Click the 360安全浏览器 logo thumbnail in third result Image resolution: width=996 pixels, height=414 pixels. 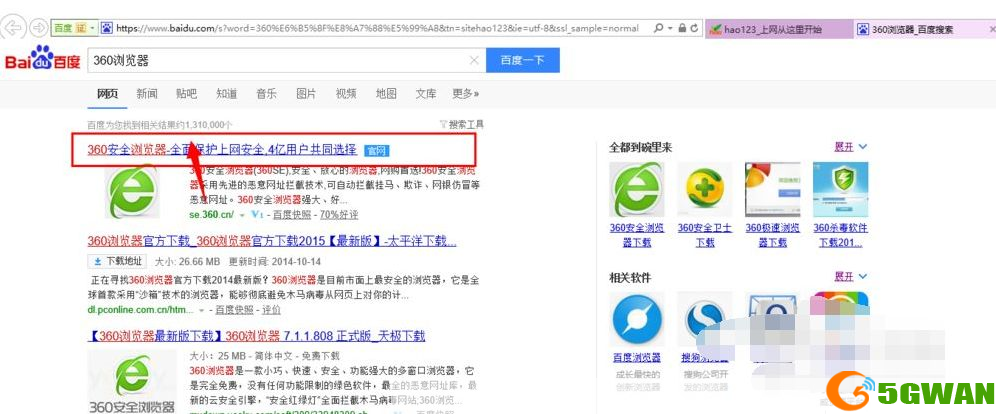click(132, 381)
